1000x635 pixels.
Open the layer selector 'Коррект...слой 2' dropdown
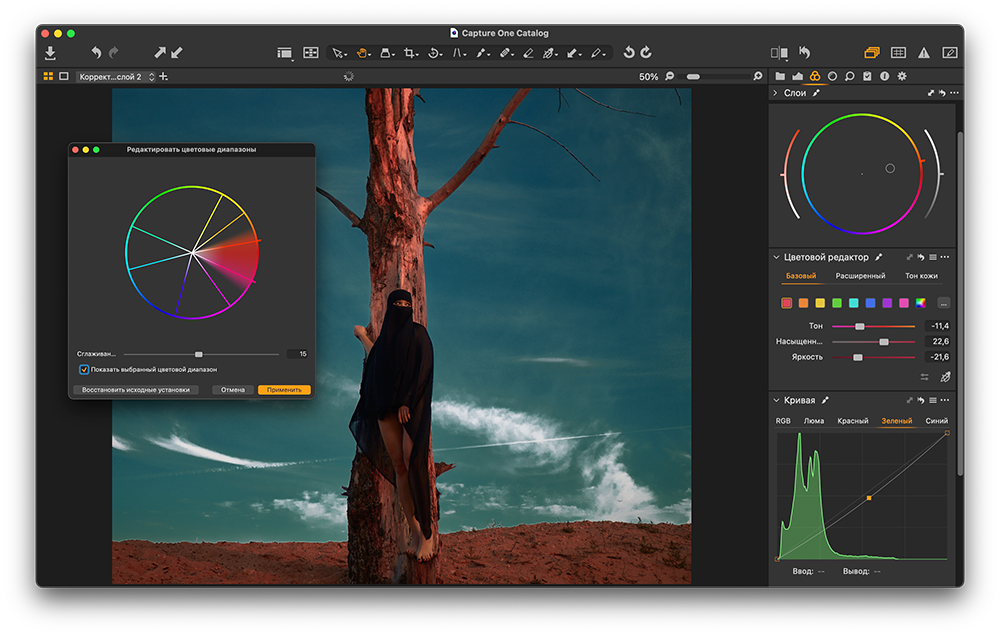[116, 77]
